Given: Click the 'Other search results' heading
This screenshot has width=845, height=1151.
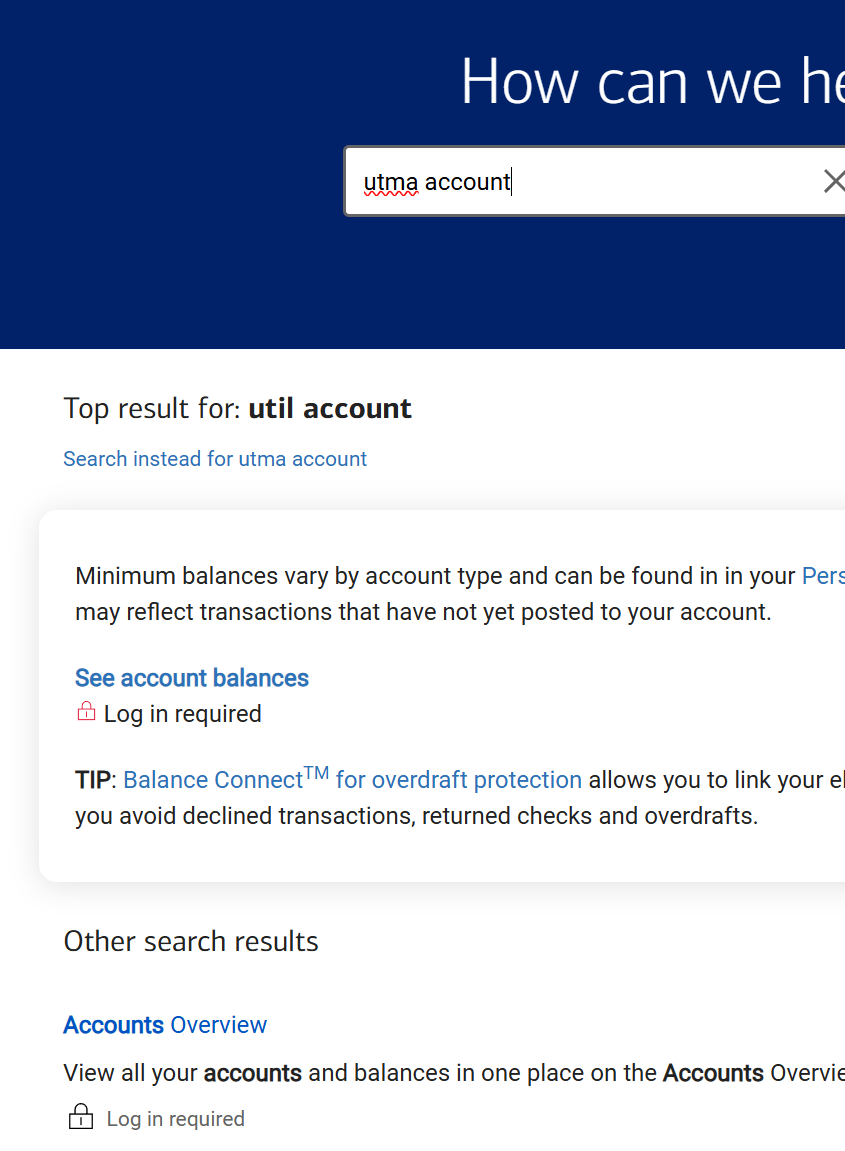Looking at the screenshot, I should pos(191,941).
